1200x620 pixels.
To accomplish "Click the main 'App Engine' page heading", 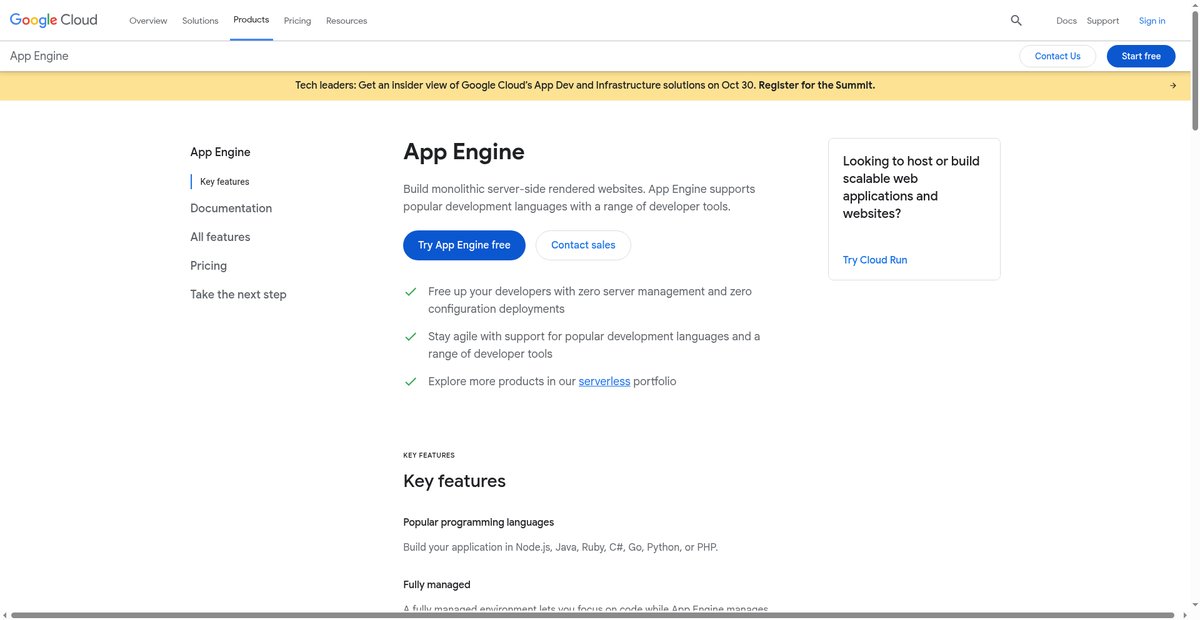I will click(x=464, y=152).
